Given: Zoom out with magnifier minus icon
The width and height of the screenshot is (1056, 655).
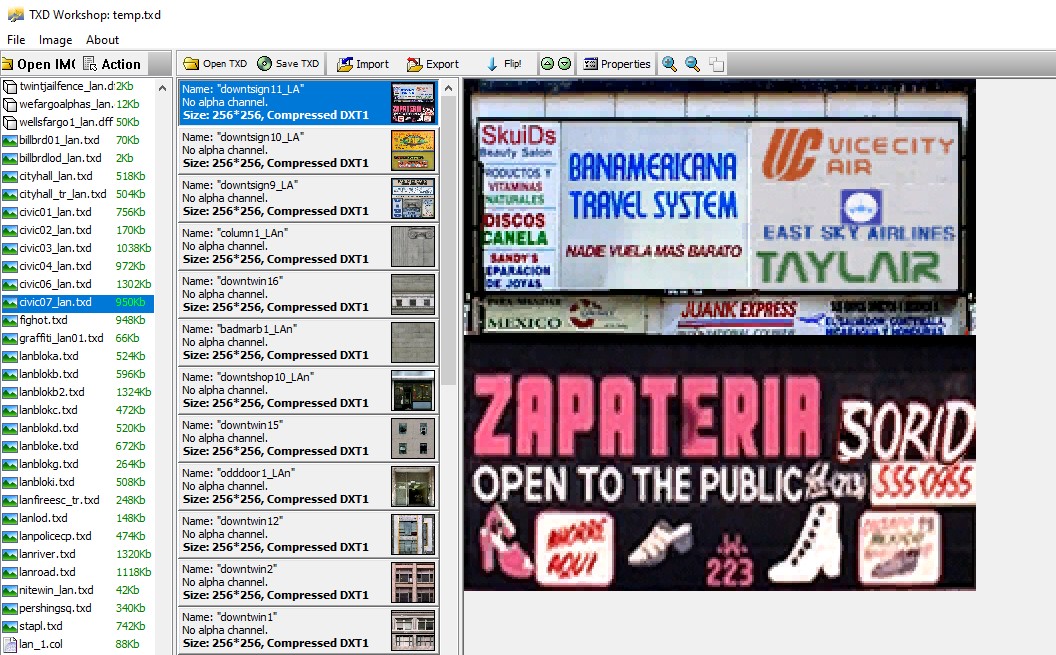Looking at the screenshot, I should [692, 64].
